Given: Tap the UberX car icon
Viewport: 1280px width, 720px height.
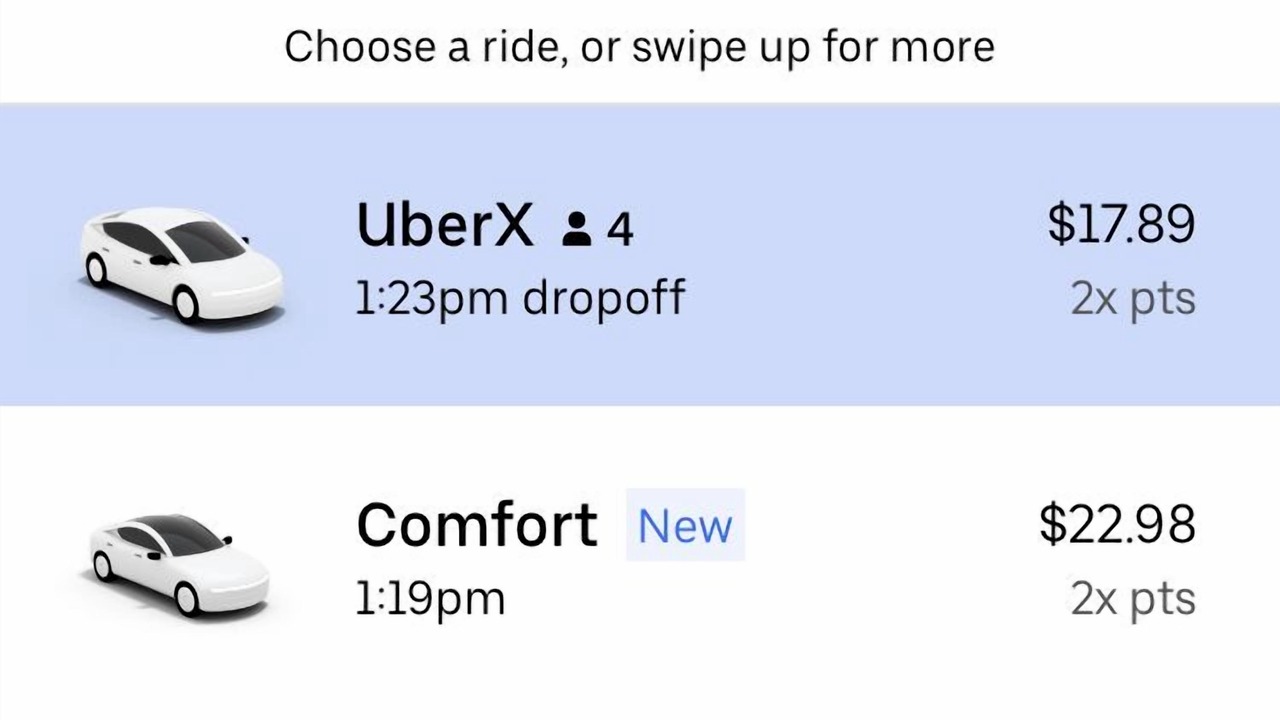Looking at the screenshot, I should pyautogui.click(x=180, y=264).
